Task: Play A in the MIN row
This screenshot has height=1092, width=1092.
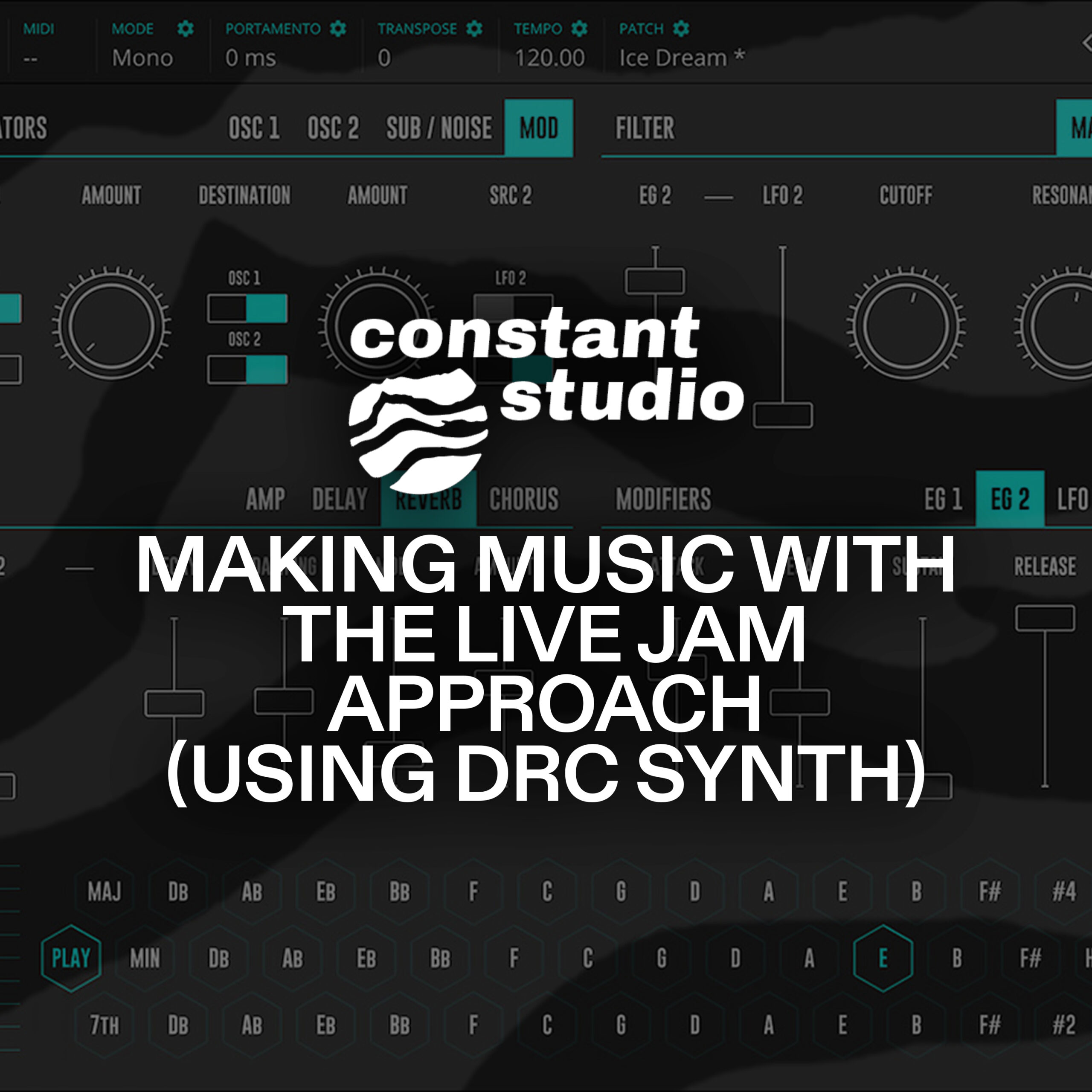Action: point(809,958)
